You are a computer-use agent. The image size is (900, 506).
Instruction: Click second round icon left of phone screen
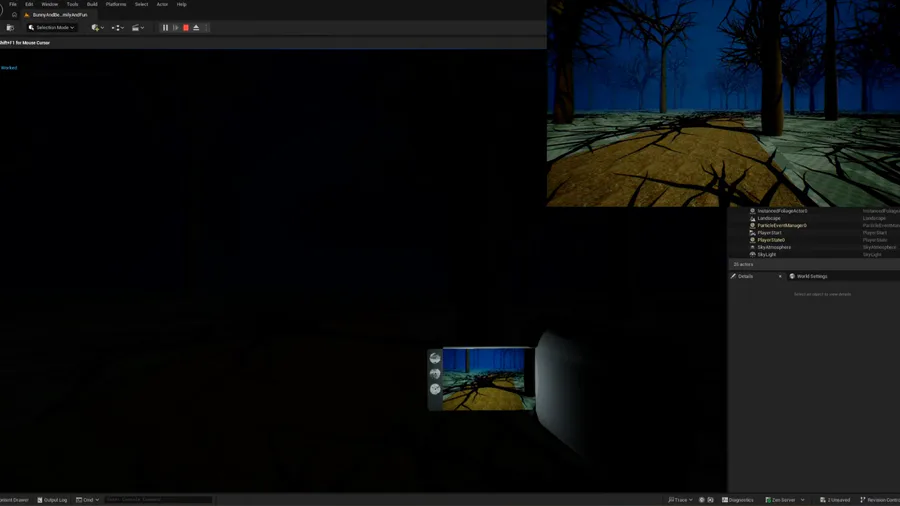tap(435, 373)
